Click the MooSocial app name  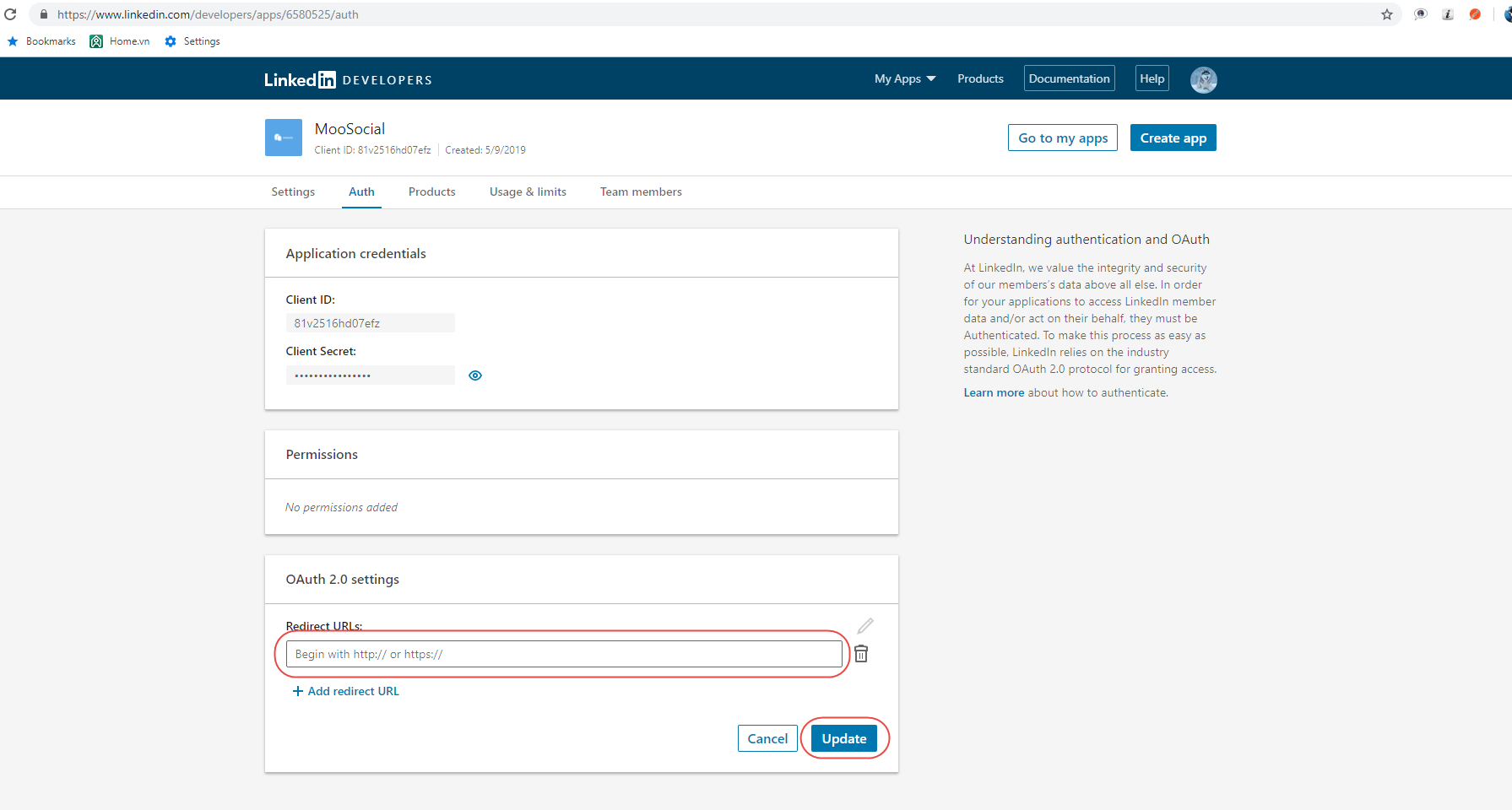(350, 128)
